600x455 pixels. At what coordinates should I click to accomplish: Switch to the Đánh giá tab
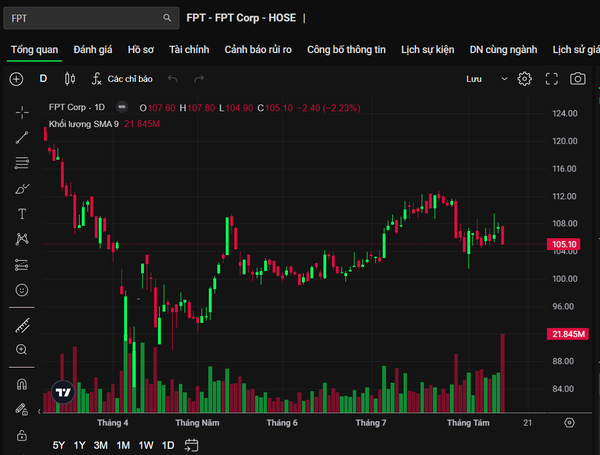(93, 50)
